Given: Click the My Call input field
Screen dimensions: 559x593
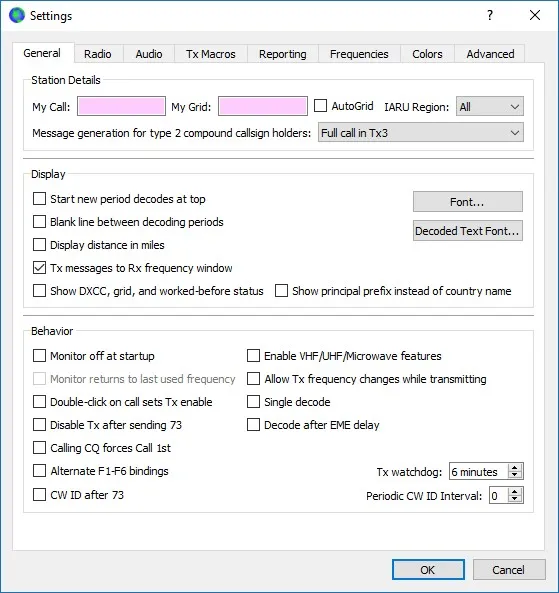Looking at the screenshot, I should 121,106.
